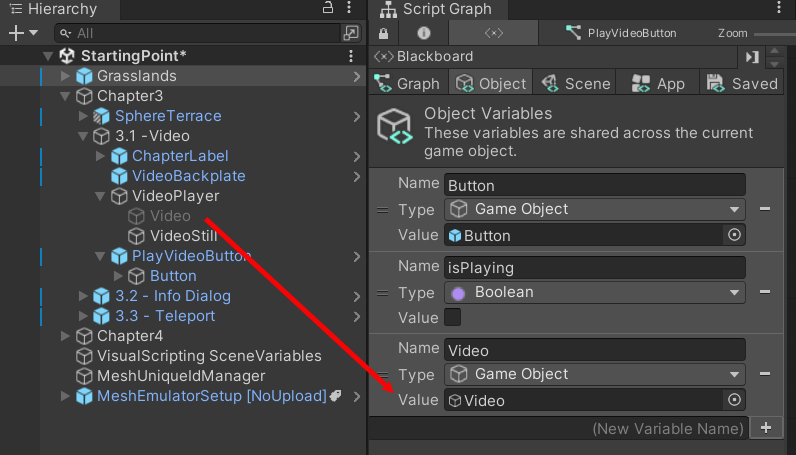
Task: Expand the Grasslands object
Action: [x=65, y=76]
